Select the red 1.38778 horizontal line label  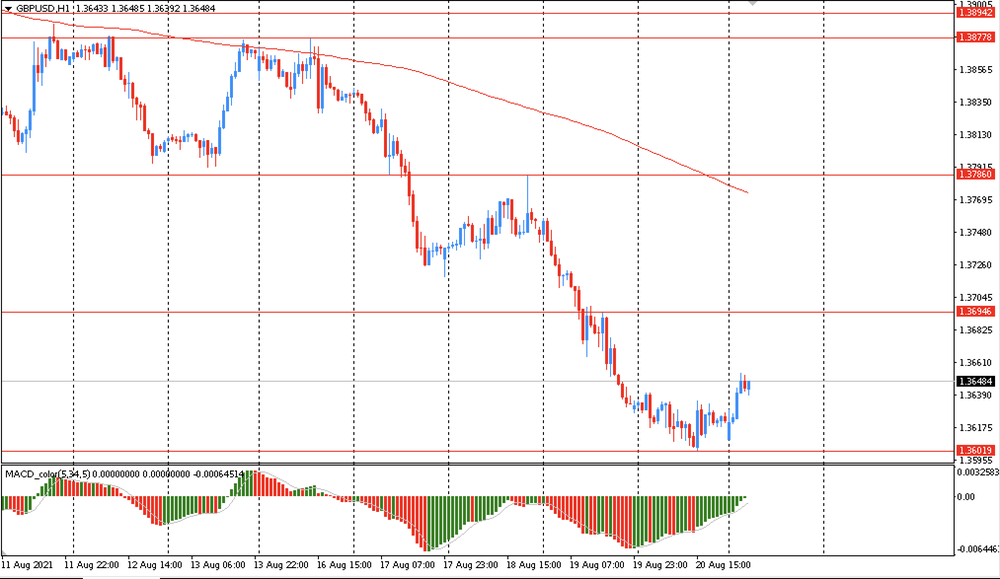976,38
